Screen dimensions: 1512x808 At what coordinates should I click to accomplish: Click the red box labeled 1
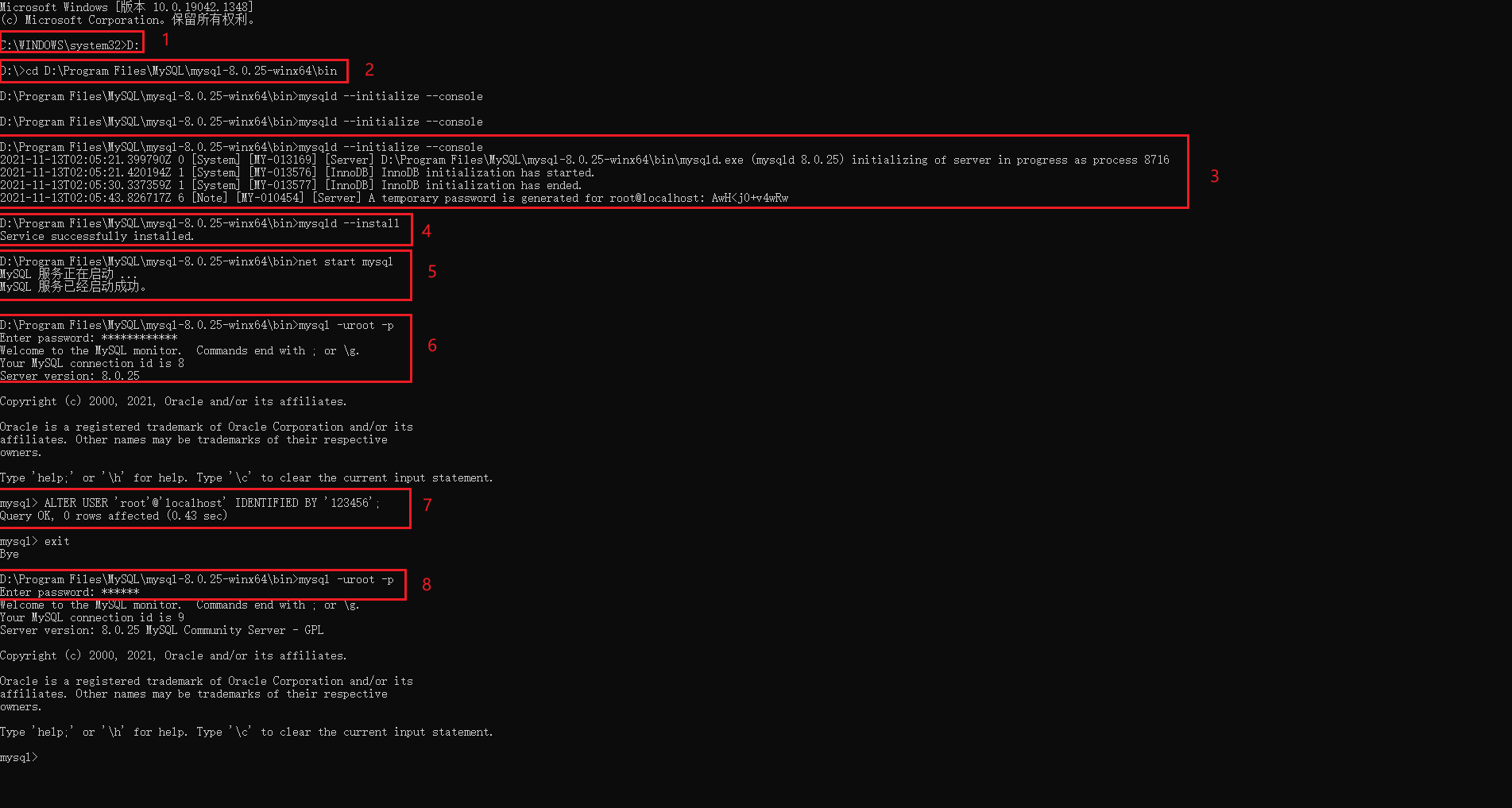coord(72,43)
